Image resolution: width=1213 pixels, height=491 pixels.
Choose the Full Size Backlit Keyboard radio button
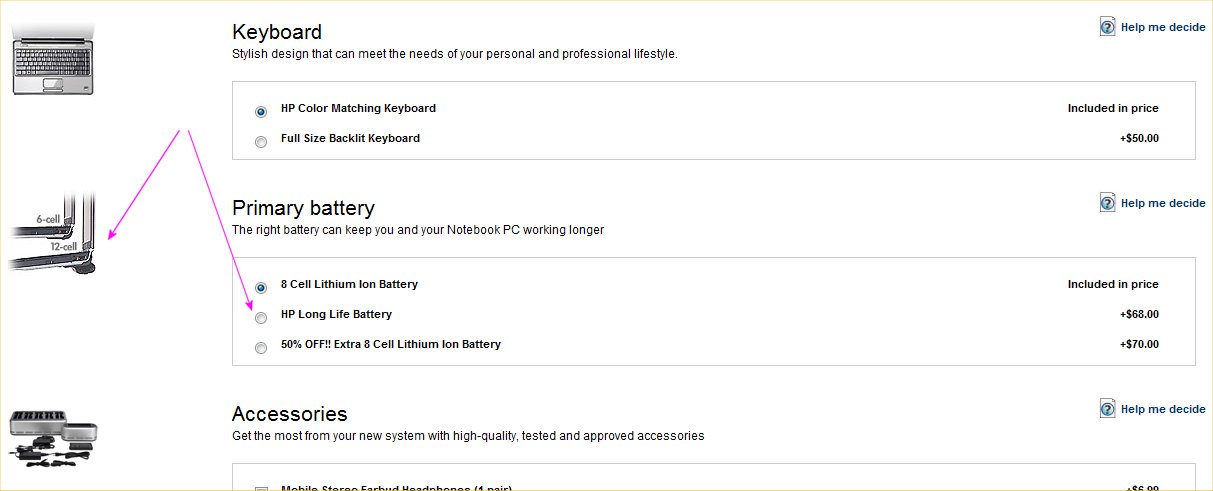261,141
